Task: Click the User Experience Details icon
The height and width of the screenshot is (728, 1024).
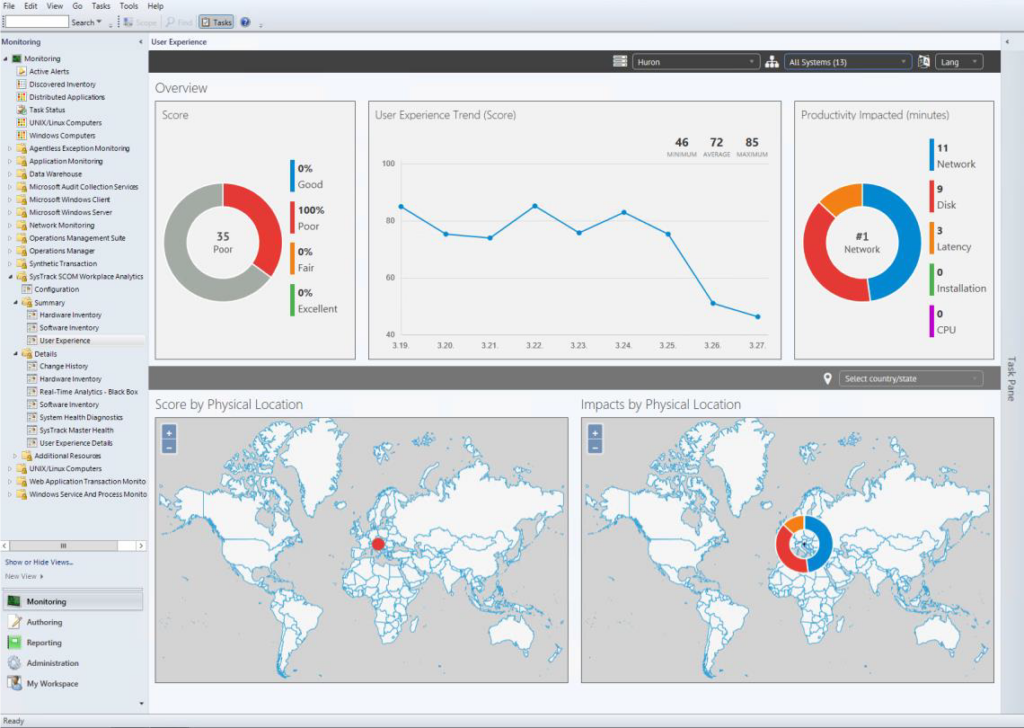Action: coord(32,443)
